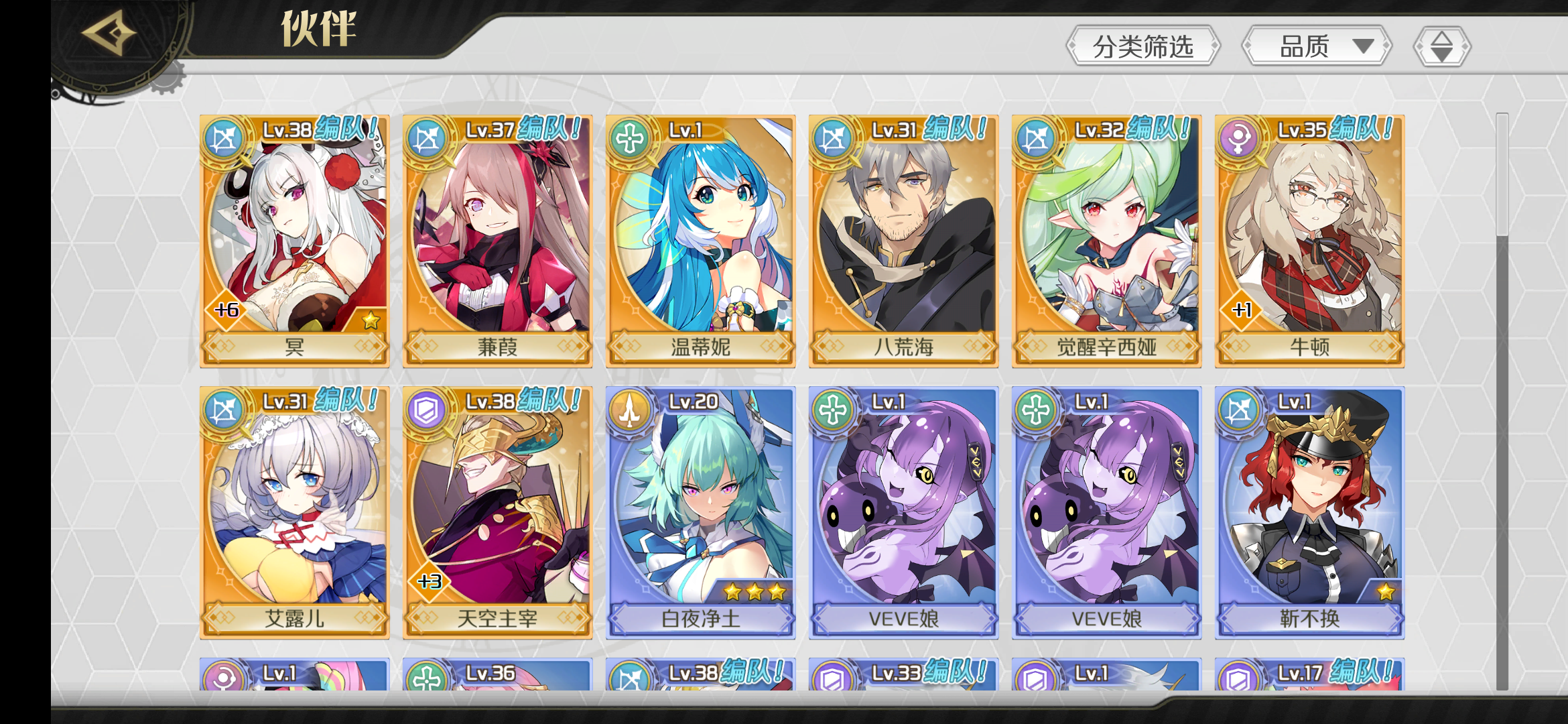Viewport: 1568px width, 724px height.
Task: Click the archer class icon on 靳不换's card
Action: pos(1239,410)
